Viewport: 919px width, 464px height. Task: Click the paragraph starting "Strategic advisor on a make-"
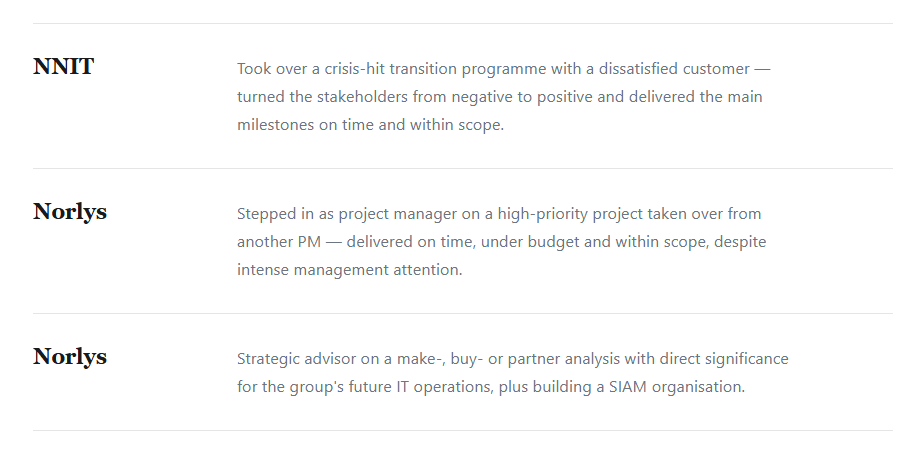tap(513, 373)
